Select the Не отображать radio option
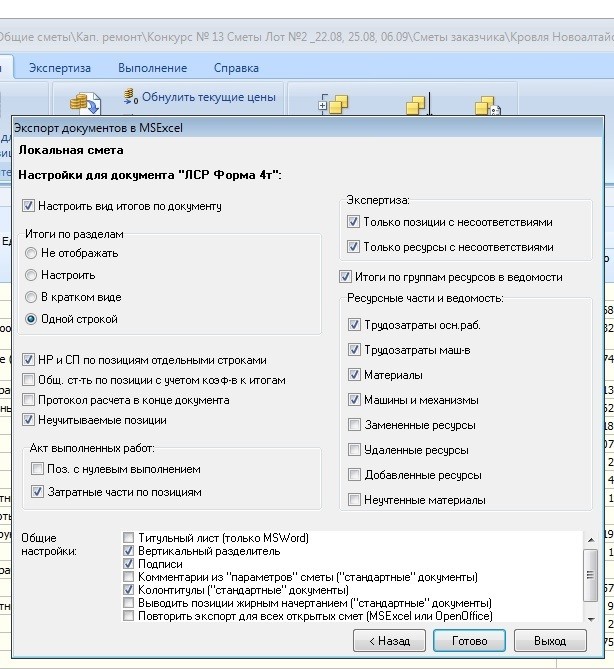Viewport: 614px width, 669px height. coord(31,253)
